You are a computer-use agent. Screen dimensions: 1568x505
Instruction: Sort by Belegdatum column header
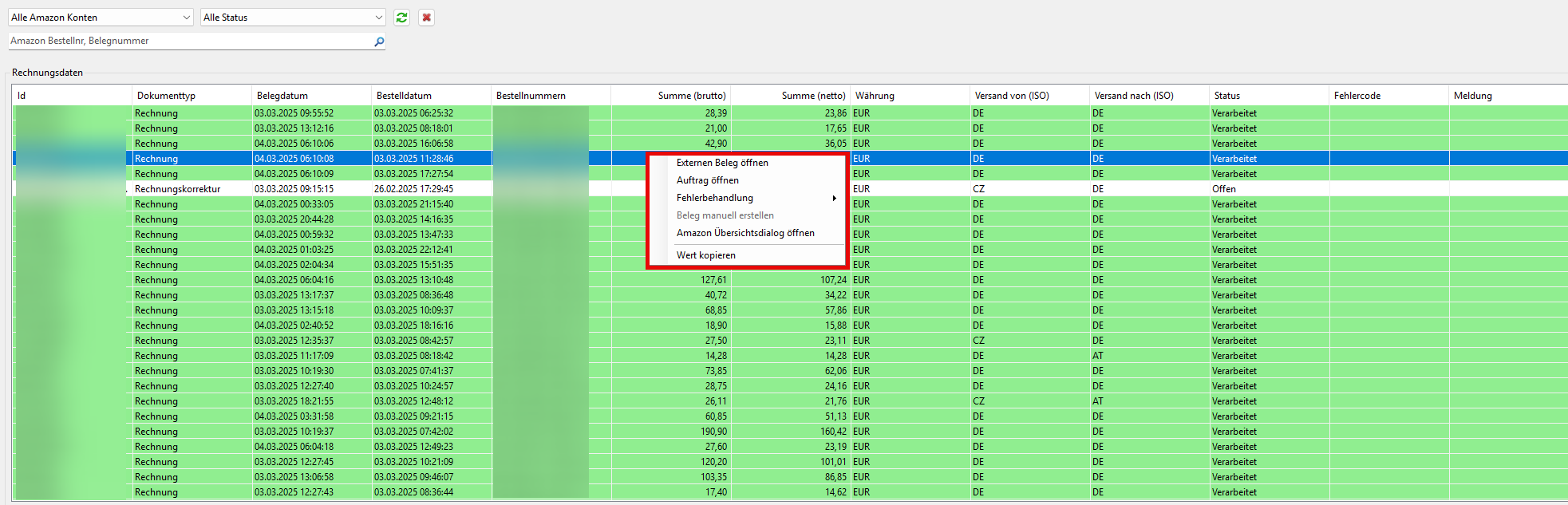click(282, 96)
